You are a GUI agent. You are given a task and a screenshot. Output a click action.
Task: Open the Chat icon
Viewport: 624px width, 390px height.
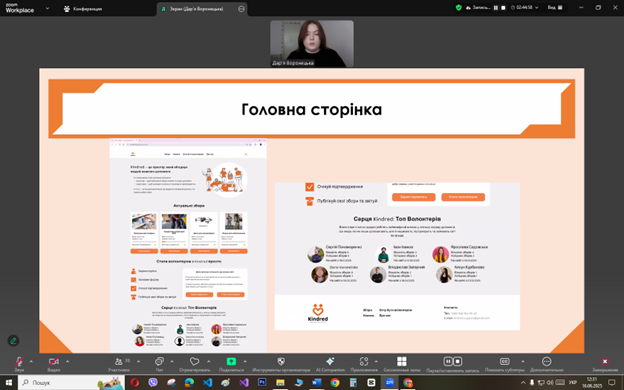(159, 361)
